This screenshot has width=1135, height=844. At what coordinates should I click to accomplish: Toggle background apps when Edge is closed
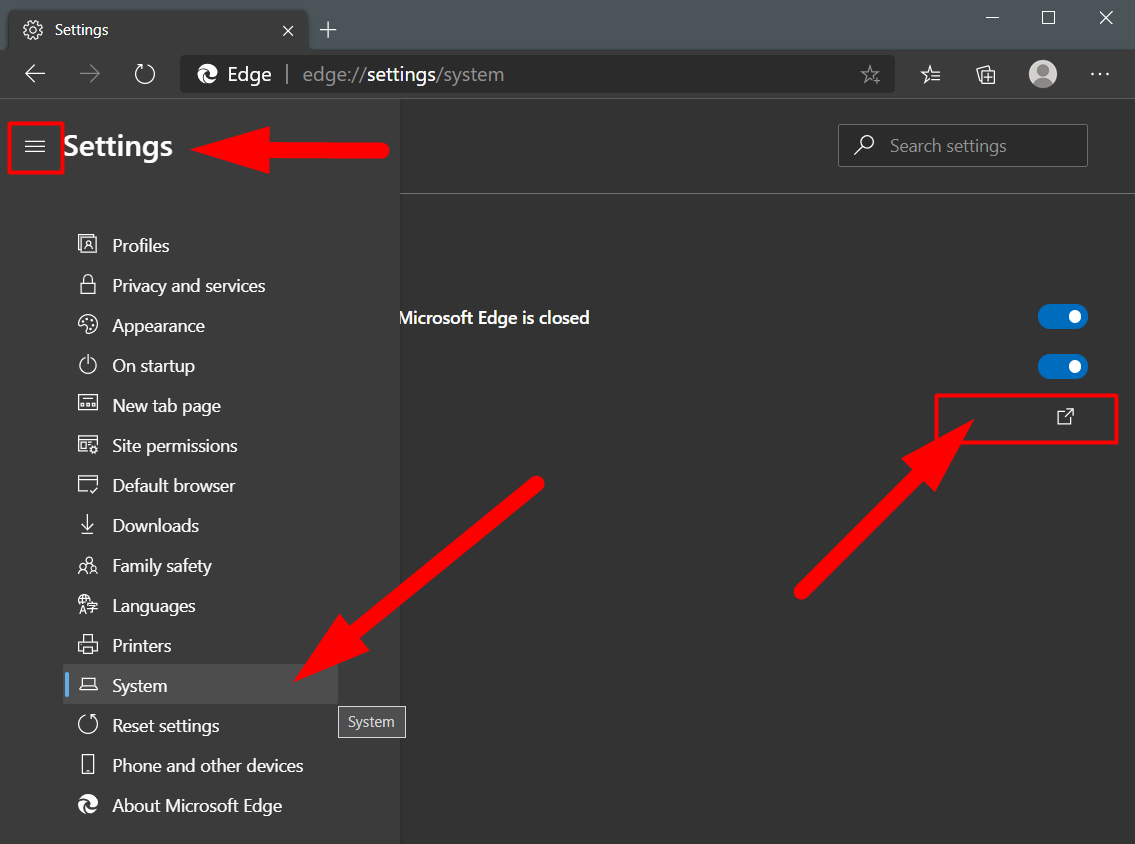point(1062,317)
